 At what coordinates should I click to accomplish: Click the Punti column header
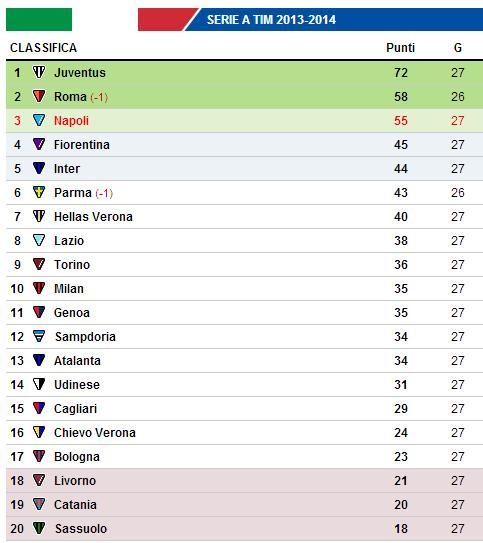pos(400,48)
